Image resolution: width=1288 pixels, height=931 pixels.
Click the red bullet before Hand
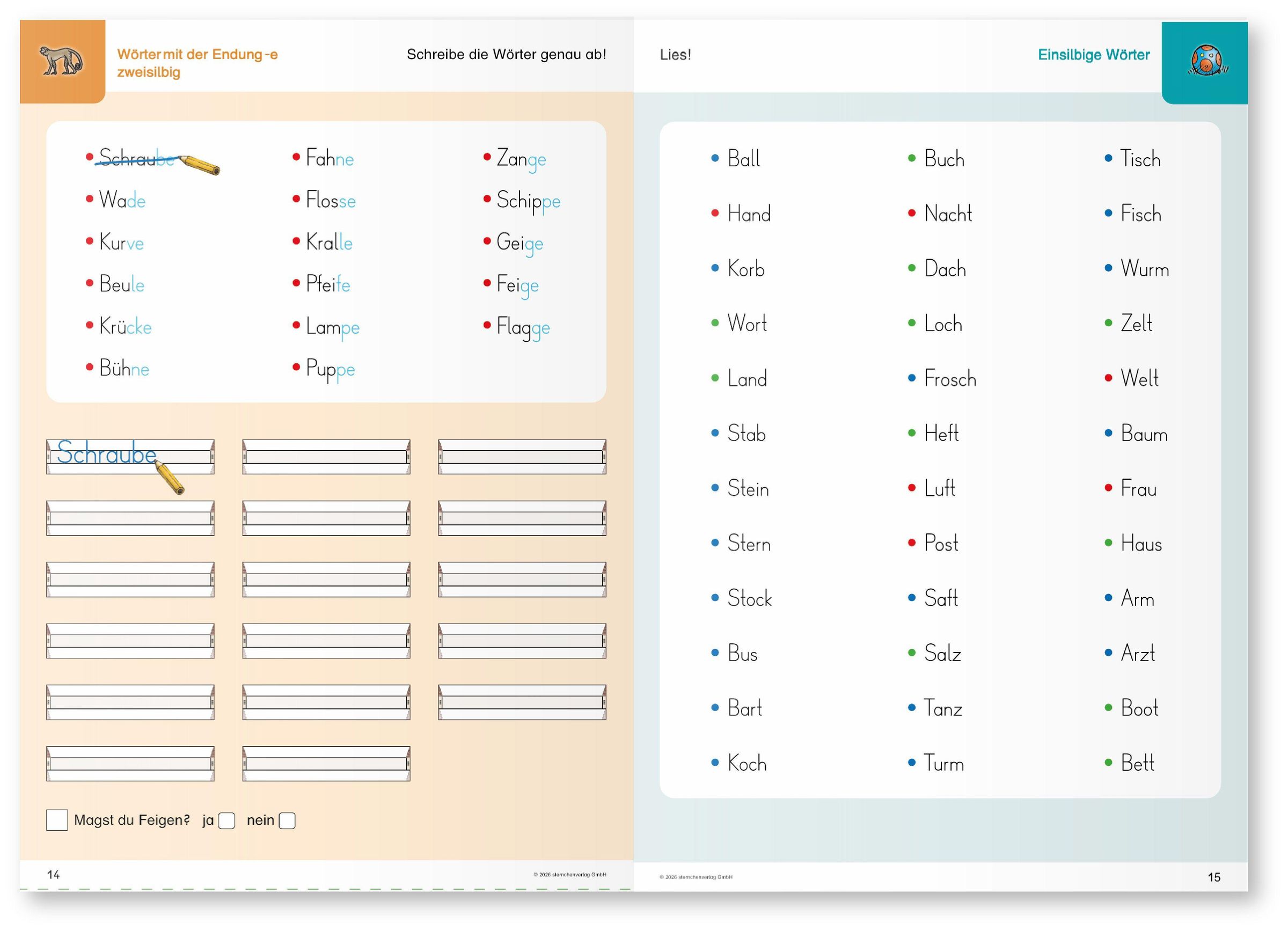715,213
